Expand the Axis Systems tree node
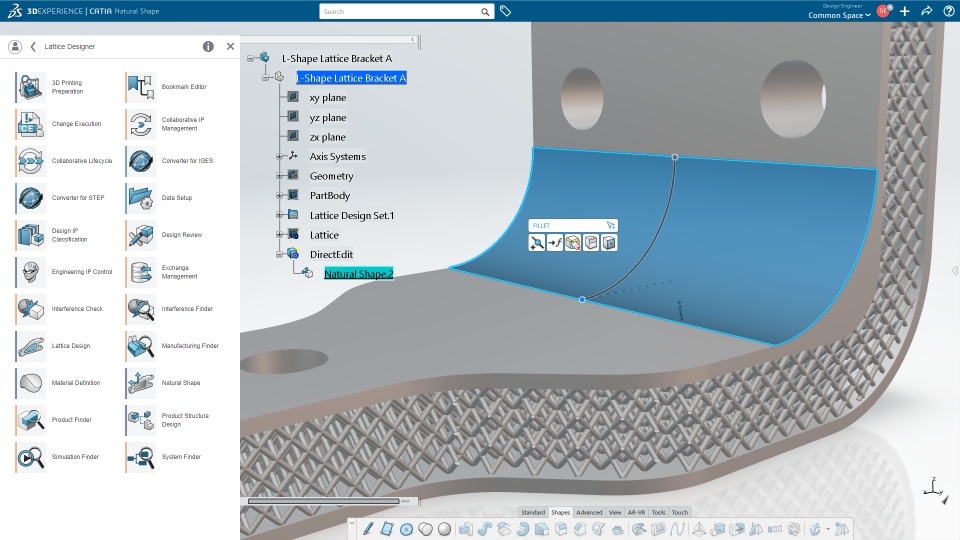Image resolution: width=960 pixels, height=540 pixels. point(279,156)
